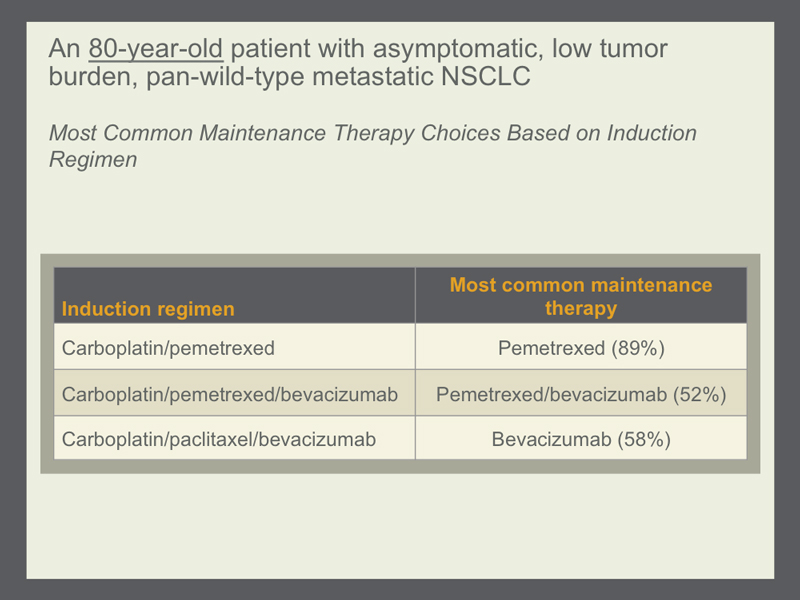The image size is (800, 600).
Task: Click the word "Induction" in the italic subtitle
Action: click(x=652, y=133)
